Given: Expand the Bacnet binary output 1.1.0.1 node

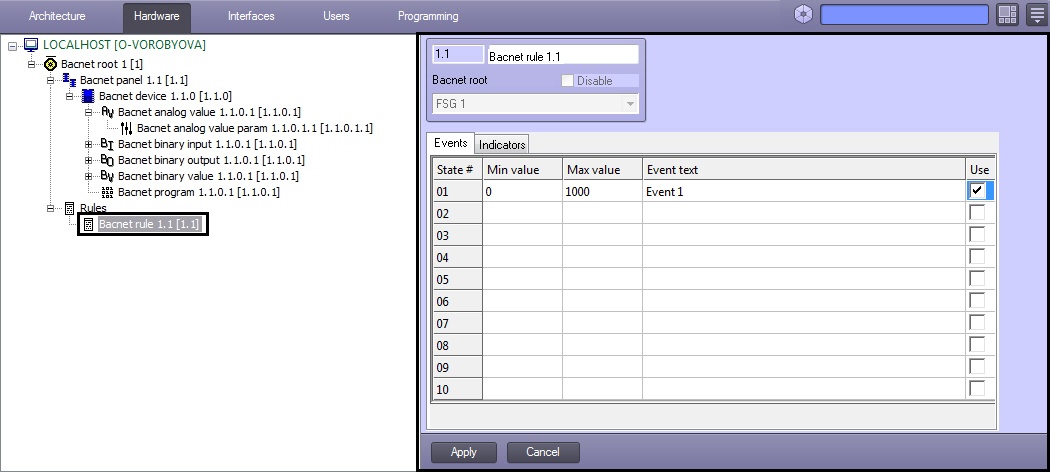Looking at the screenshot, I should coord(89,160).
